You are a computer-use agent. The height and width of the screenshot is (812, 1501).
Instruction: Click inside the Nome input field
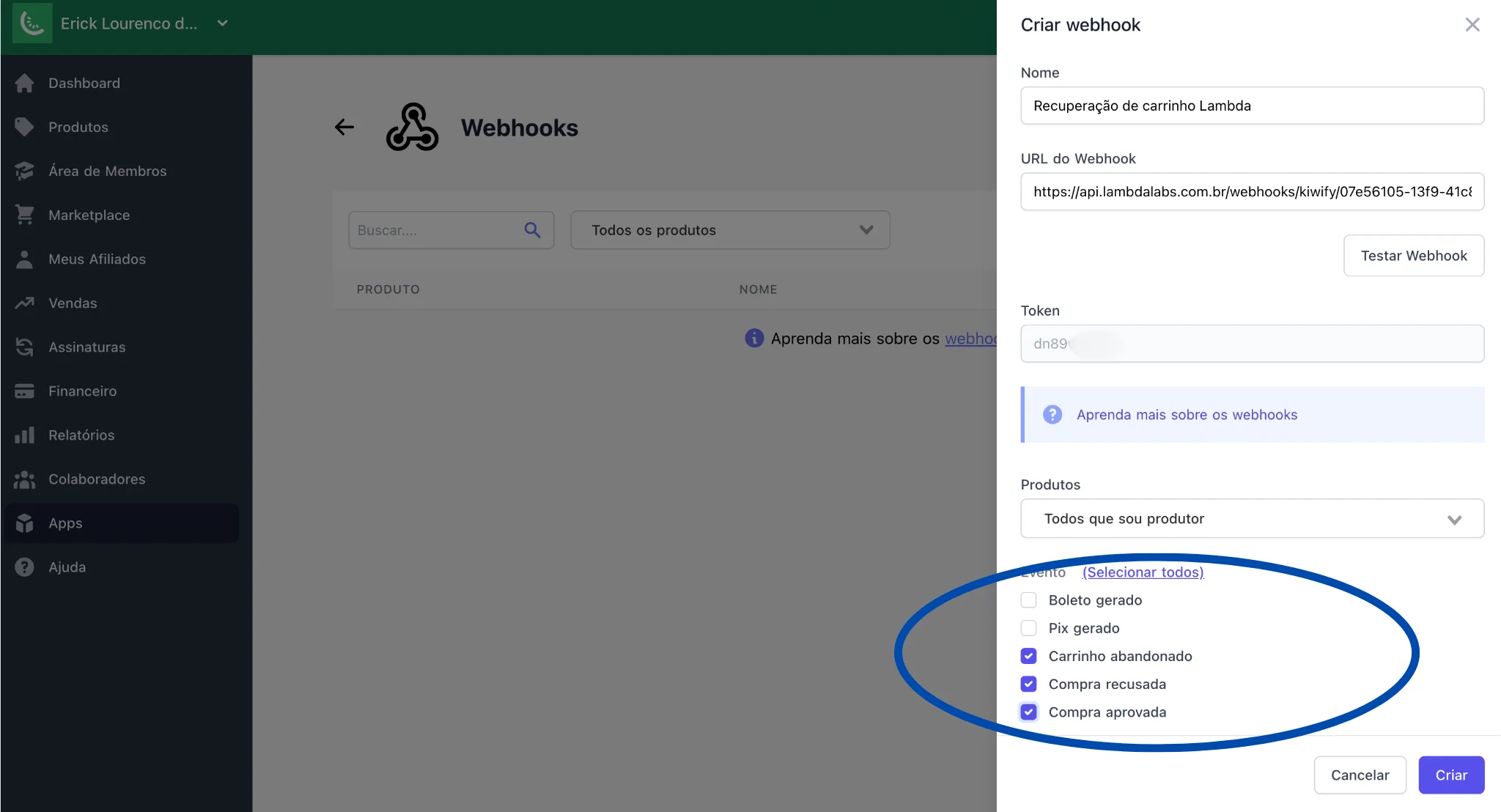click(1250, 106)
